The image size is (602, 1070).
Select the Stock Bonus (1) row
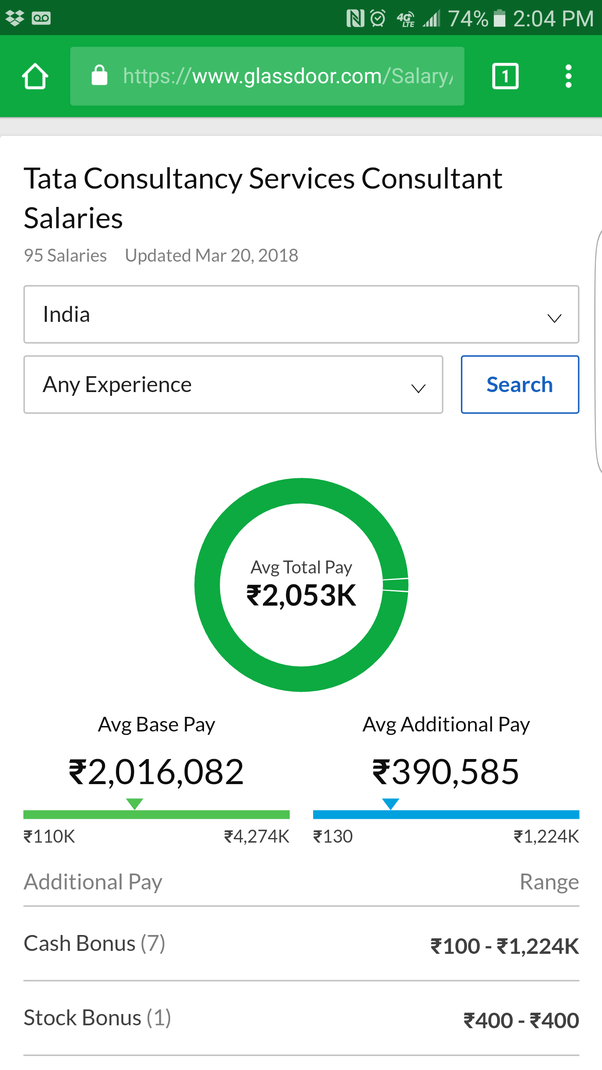point(301,1019)
